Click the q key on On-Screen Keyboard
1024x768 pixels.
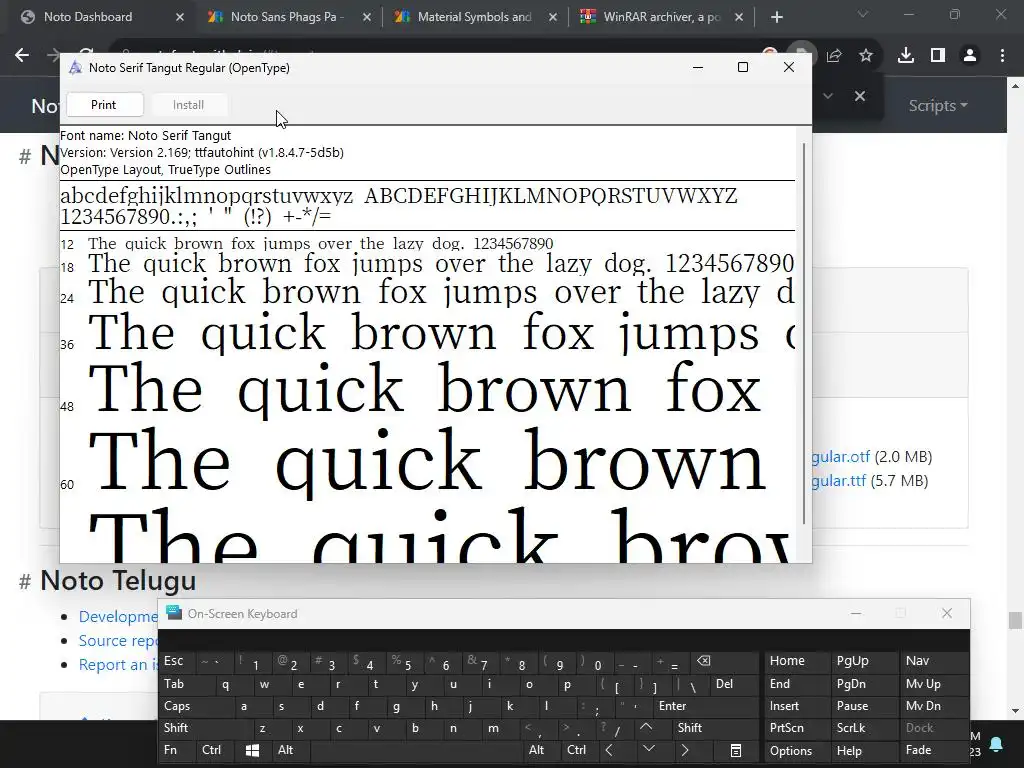tap(226, 684)
